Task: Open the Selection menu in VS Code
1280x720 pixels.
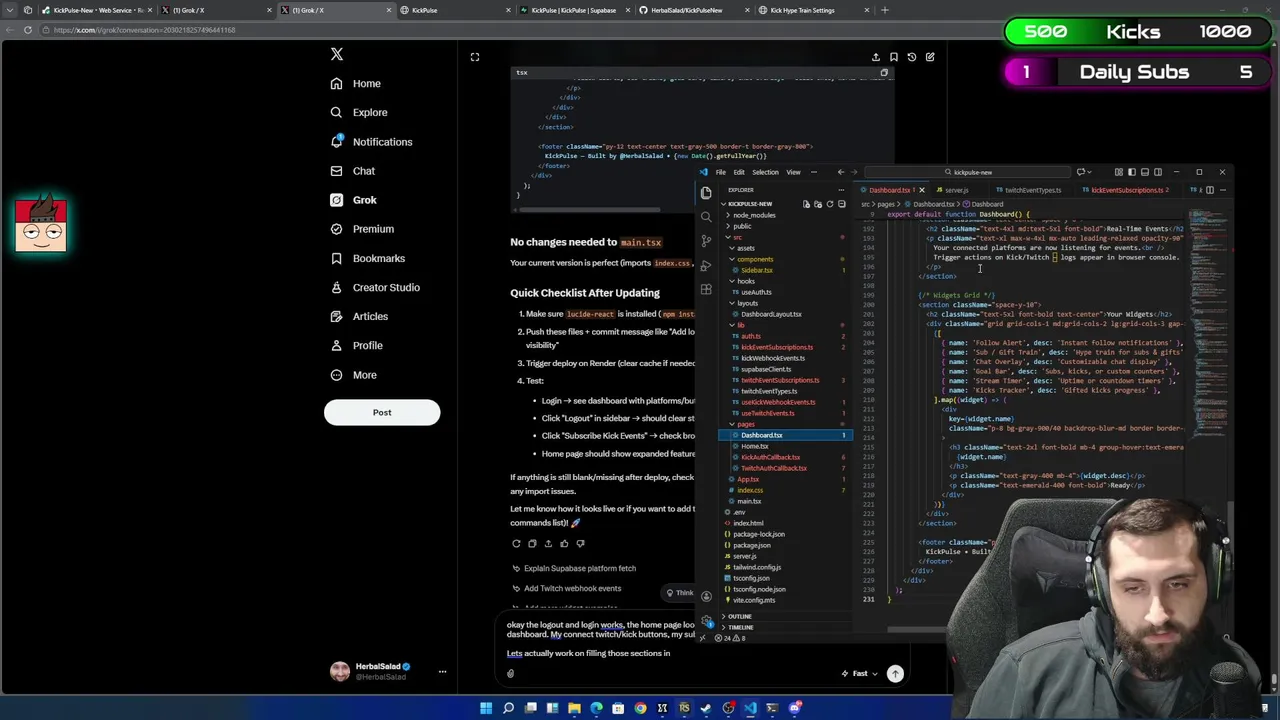Action: coord(765,172)
